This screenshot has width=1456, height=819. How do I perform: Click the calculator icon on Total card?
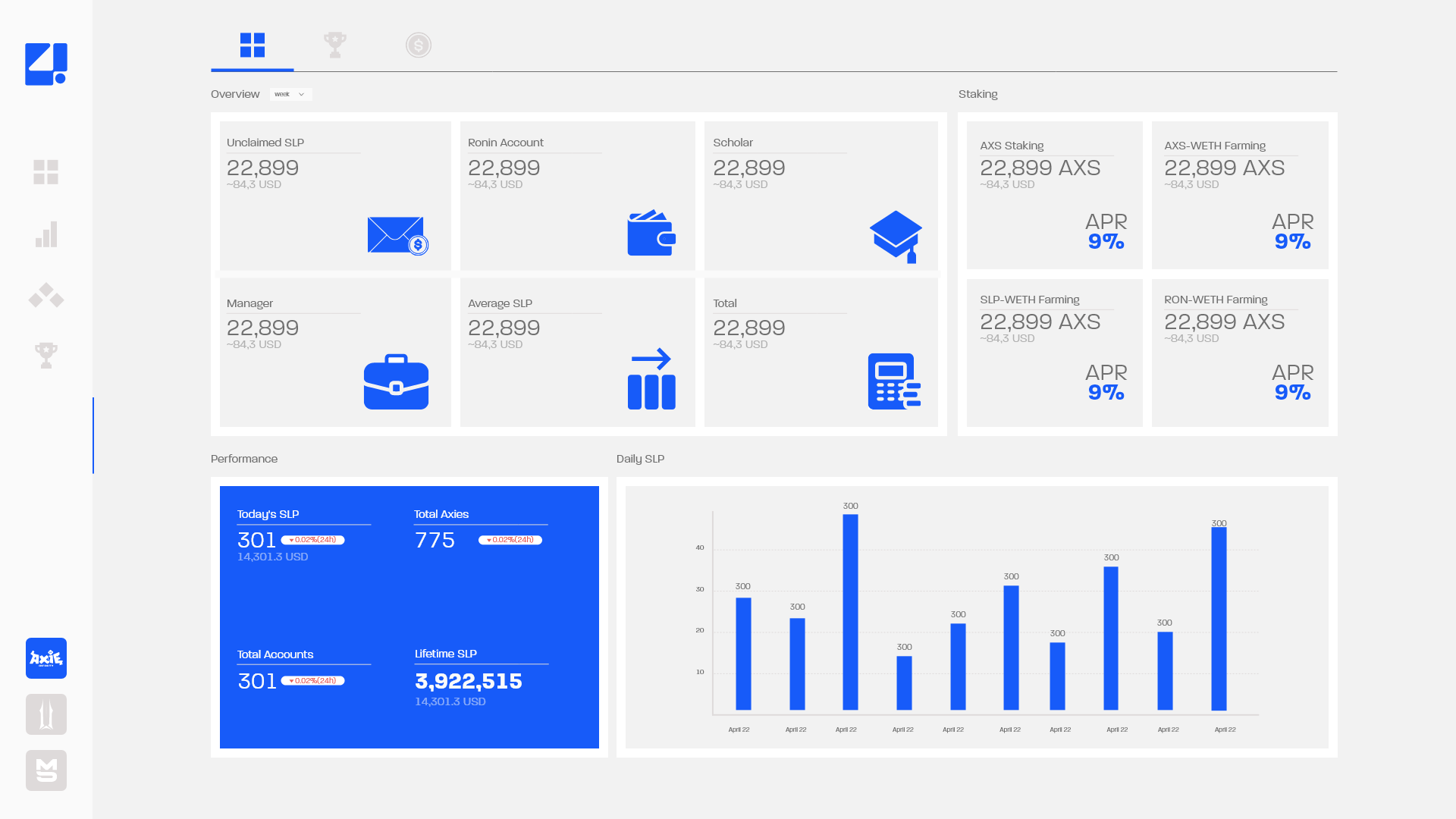tap(895, 381)
